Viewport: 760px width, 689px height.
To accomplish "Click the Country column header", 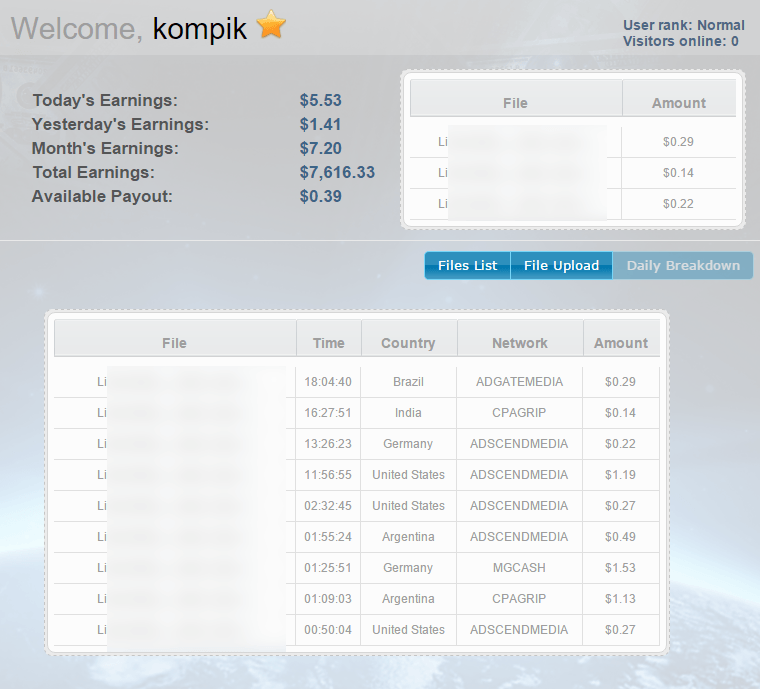I will (x=408, y=343).
